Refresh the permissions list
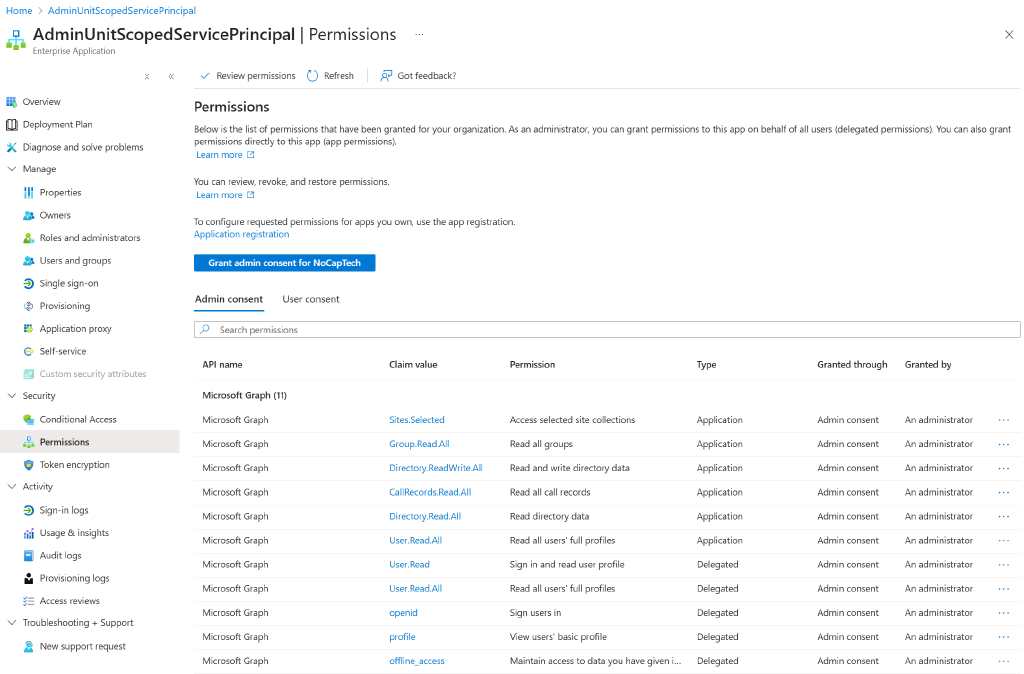Viewport: 1024px width, 674px height. (x=330, y=75)
